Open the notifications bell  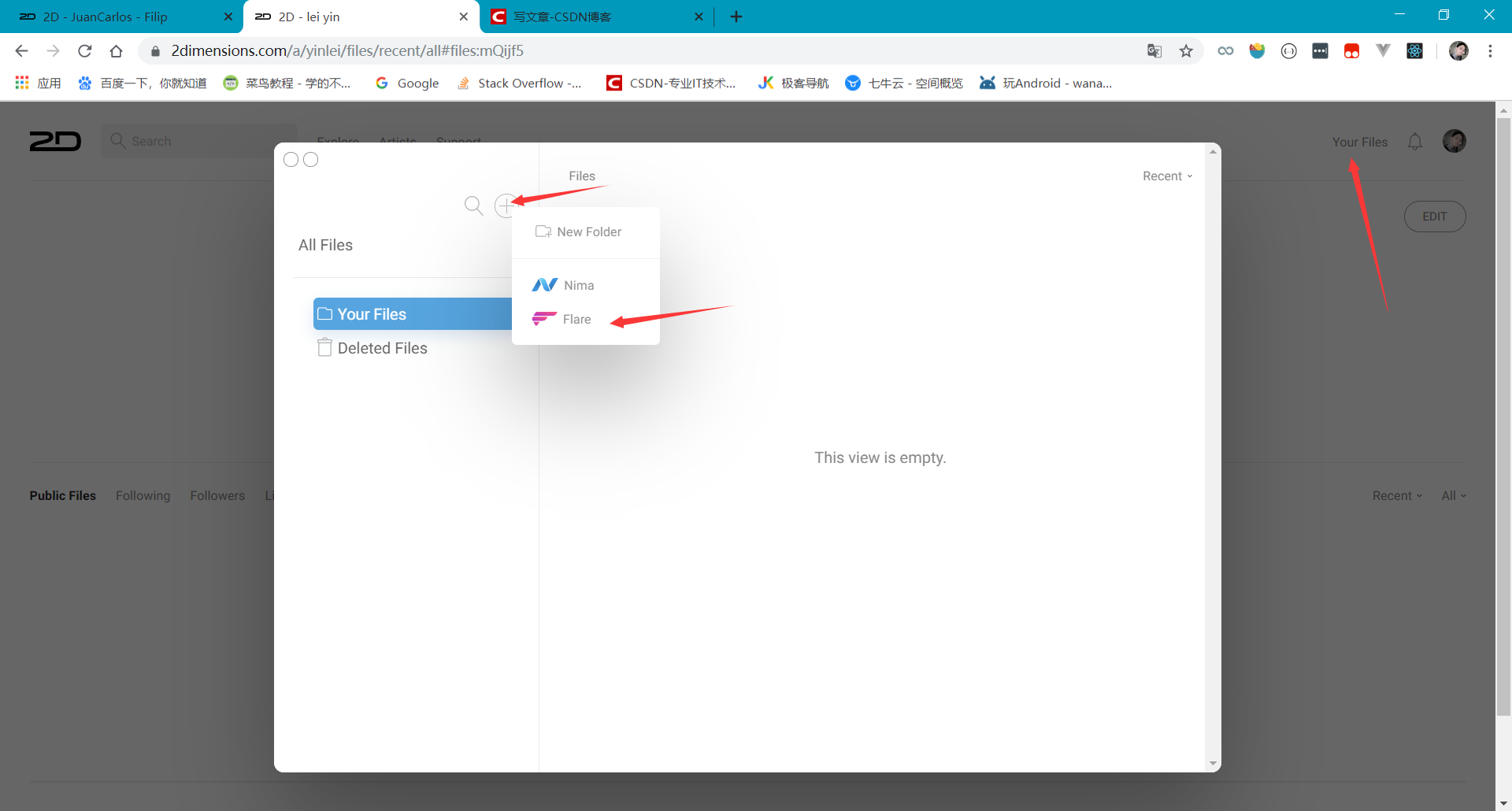(1415, 142)
